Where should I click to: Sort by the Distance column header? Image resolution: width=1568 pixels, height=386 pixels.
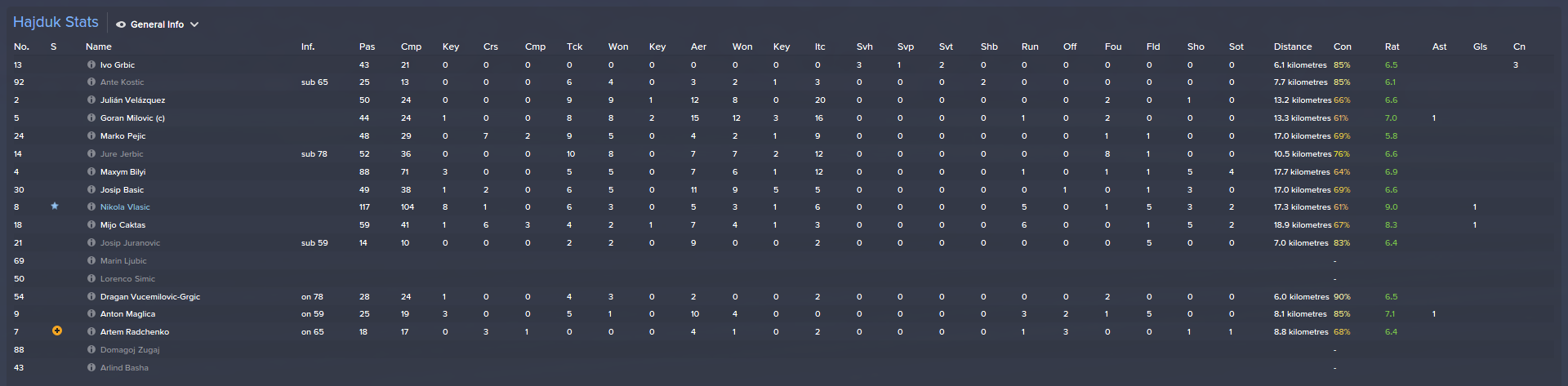point(1293,47)
